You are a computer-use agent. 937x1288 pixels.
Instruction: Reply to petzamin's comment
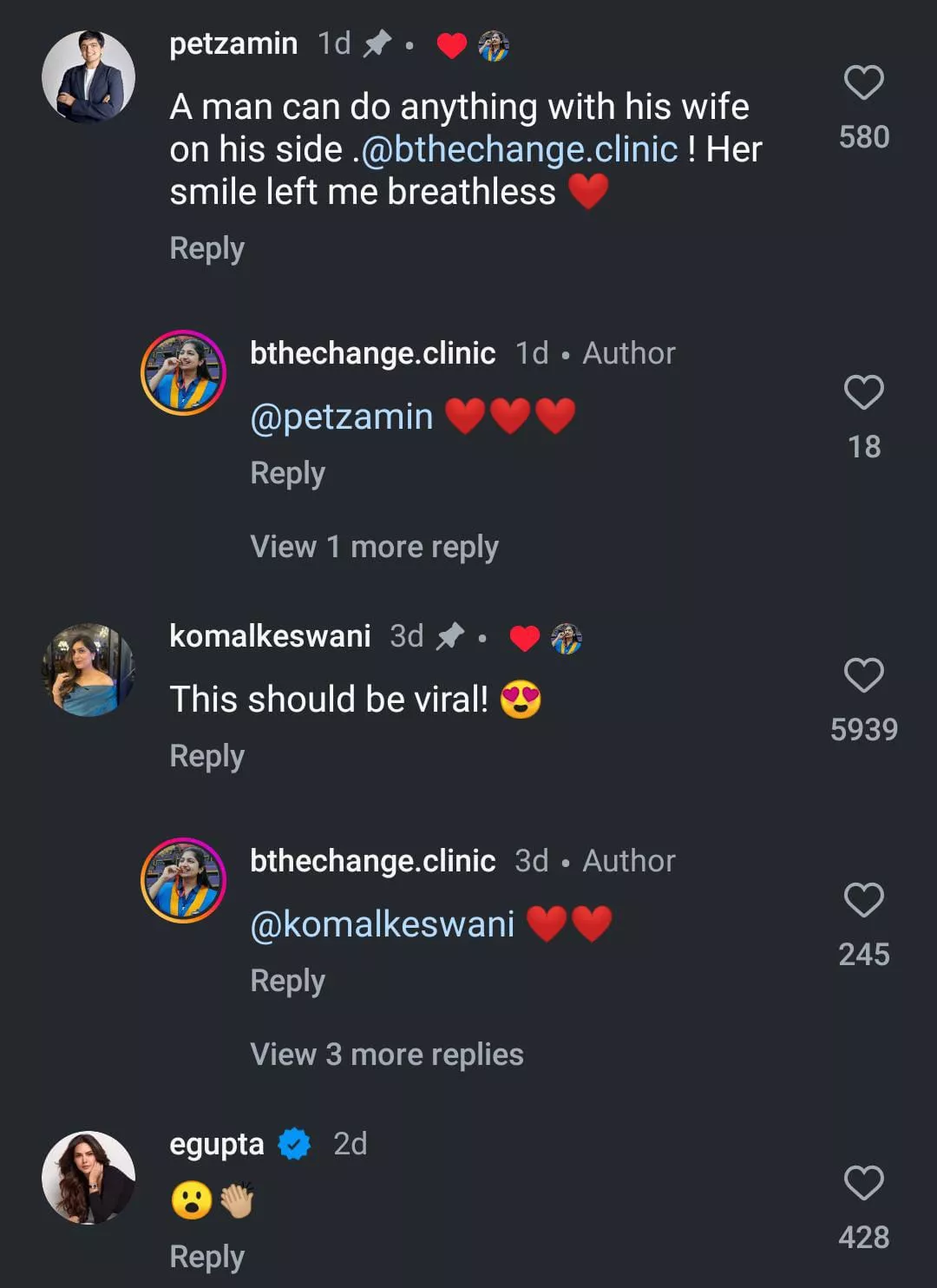click(x=206, y=249)
